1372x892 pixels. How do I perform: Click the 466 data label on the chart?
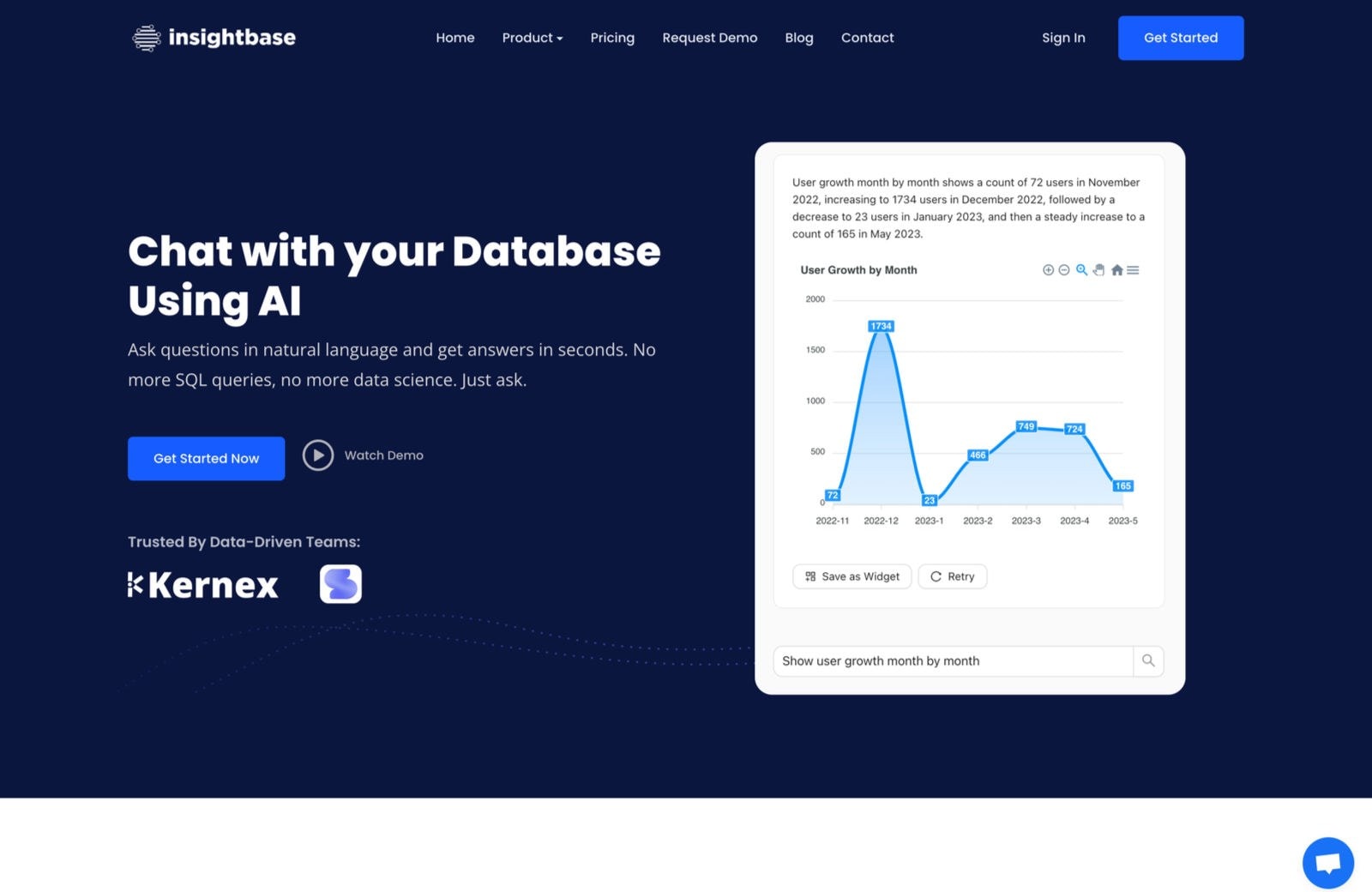[x=978, y=455]
